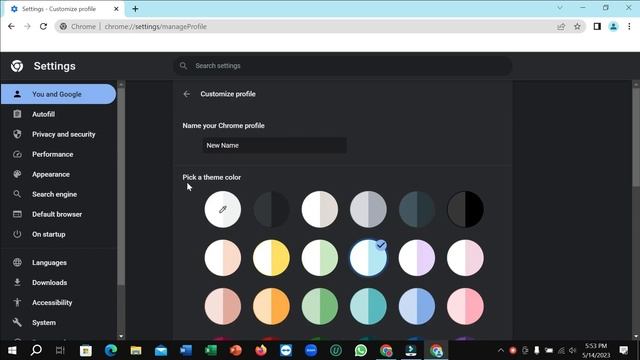Reload the settings page
The height and width of the screenshot is (360, 640).
pyautogui.click(x=43, y=27)
